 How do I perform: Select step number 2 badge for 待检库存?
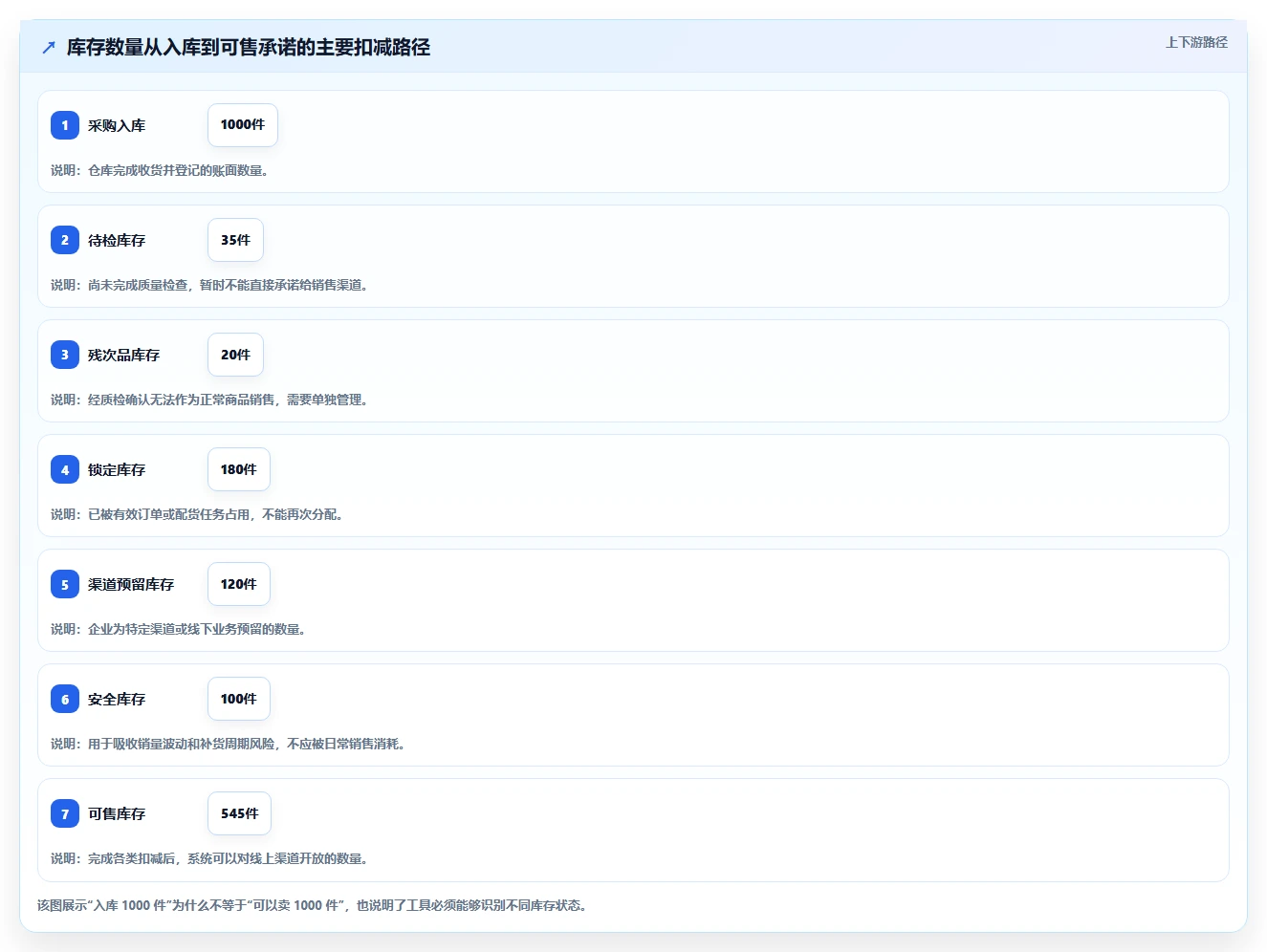coord(65,240)
